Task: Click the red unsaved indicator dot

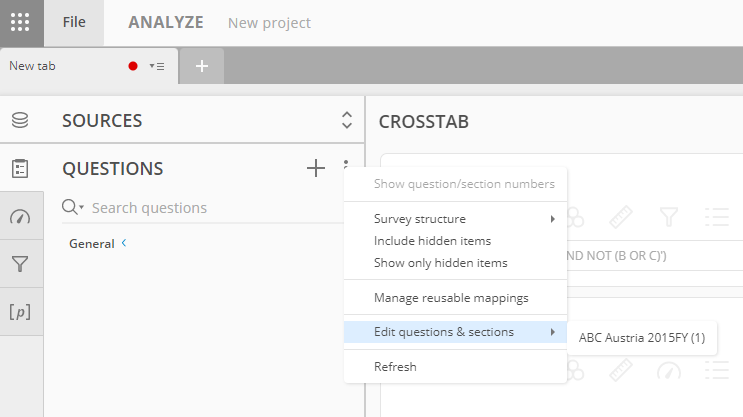Action: pyautogui.click(x=133, y=66)
